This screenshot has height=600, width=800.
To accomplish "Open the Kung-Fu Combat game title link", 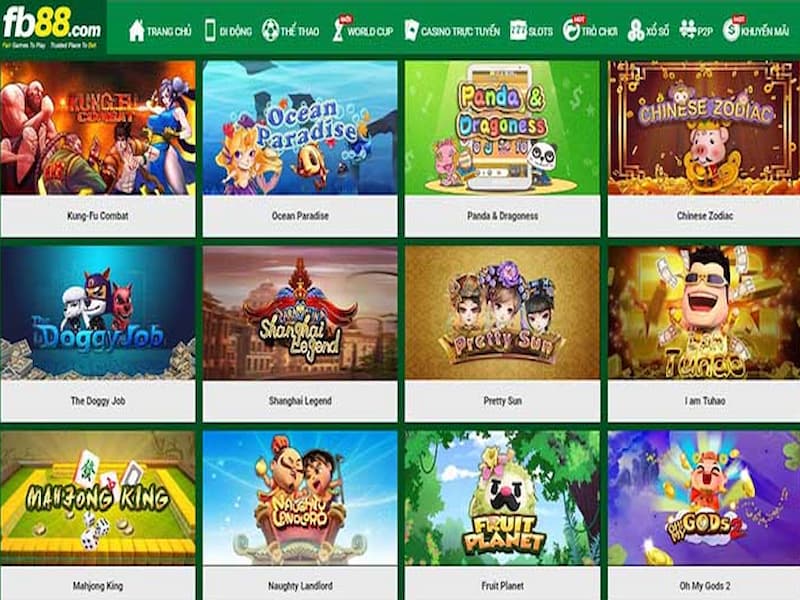I will [97, 216].
